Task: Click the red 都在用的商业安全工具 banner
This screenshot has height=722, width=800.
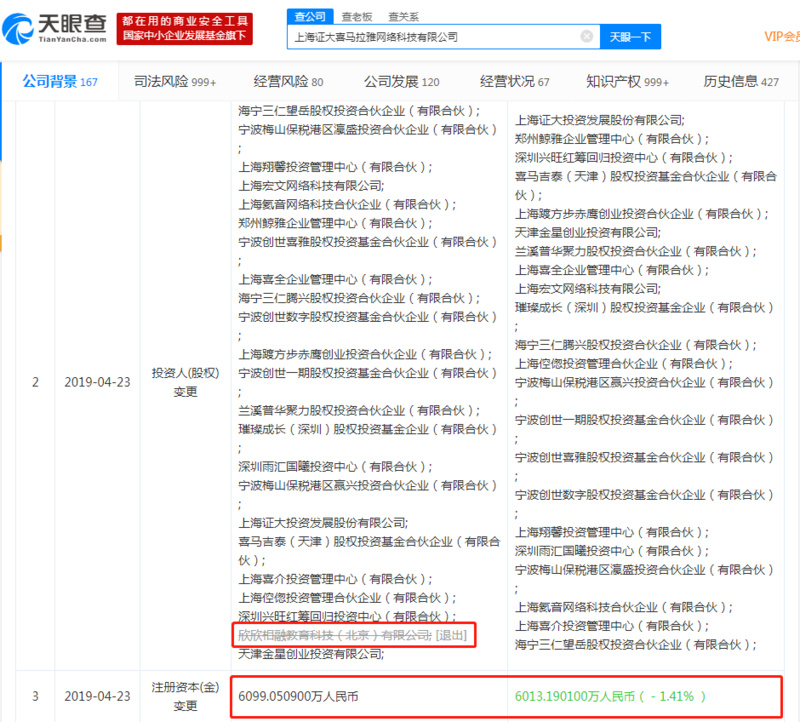Action: (184, 29)
